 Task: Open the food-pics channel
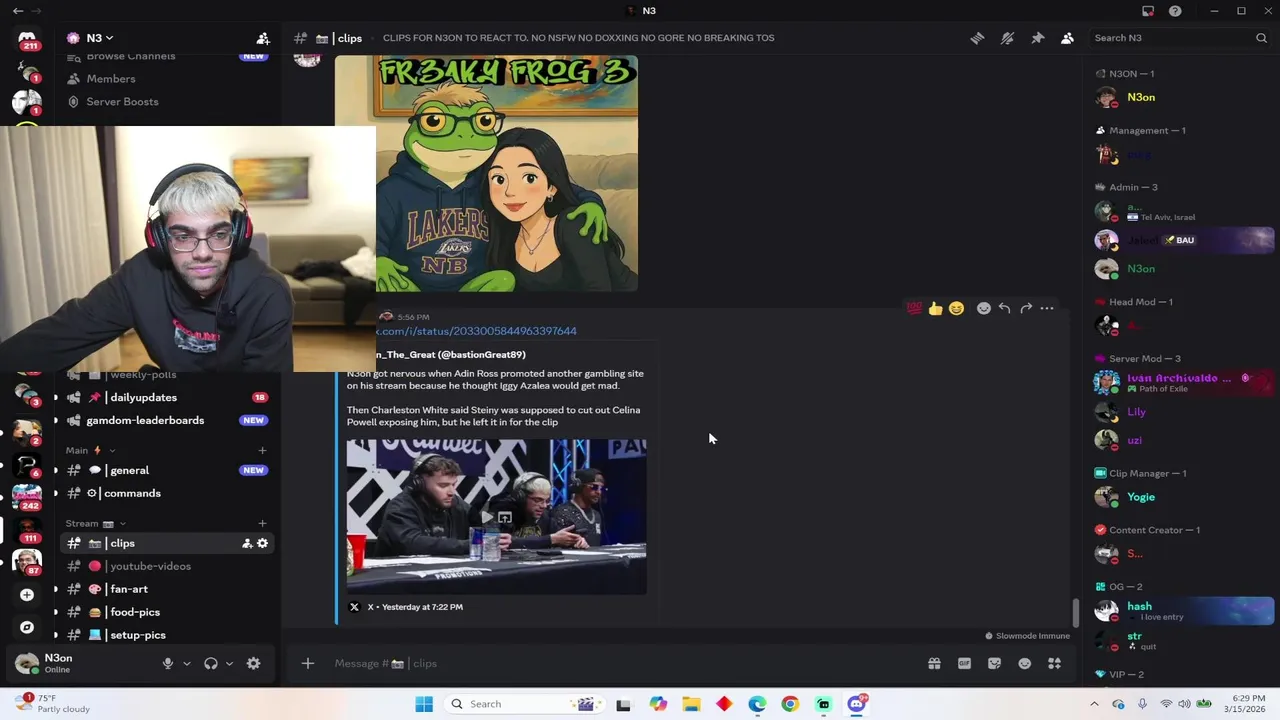click(x=135, y=612)
